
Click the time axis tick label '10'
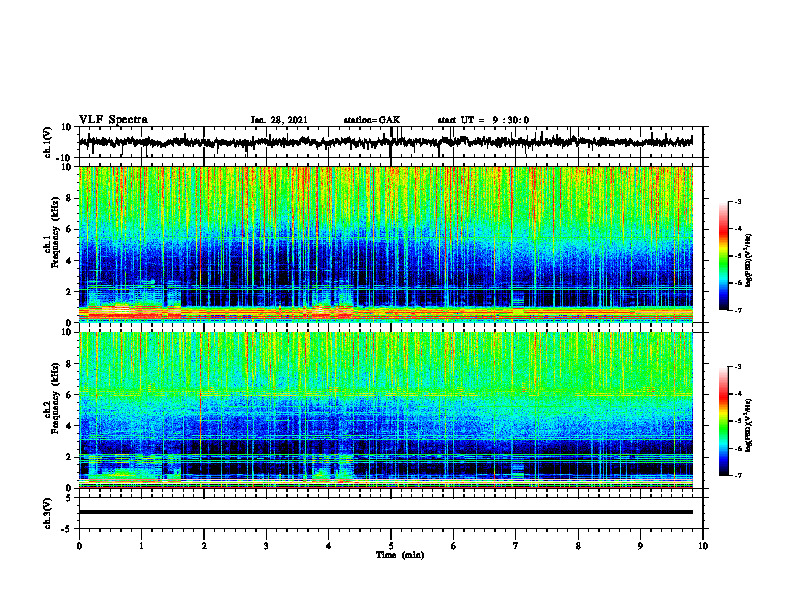point(703,546)
